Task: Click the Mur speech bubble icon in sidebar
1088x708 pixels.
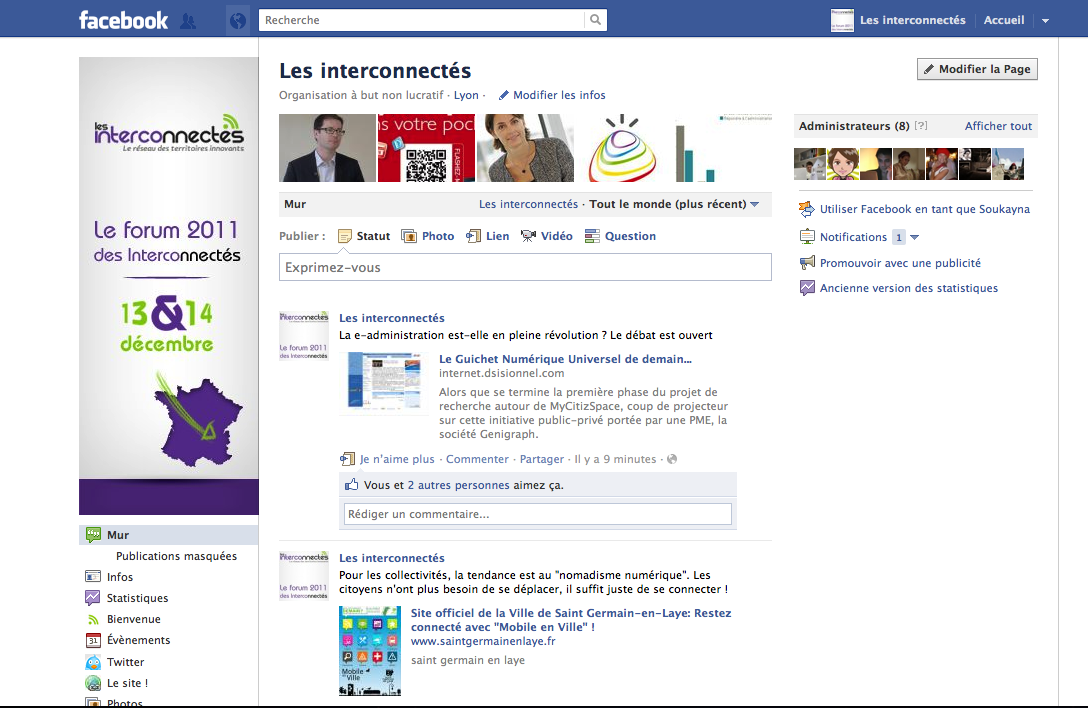Action: 93,534
